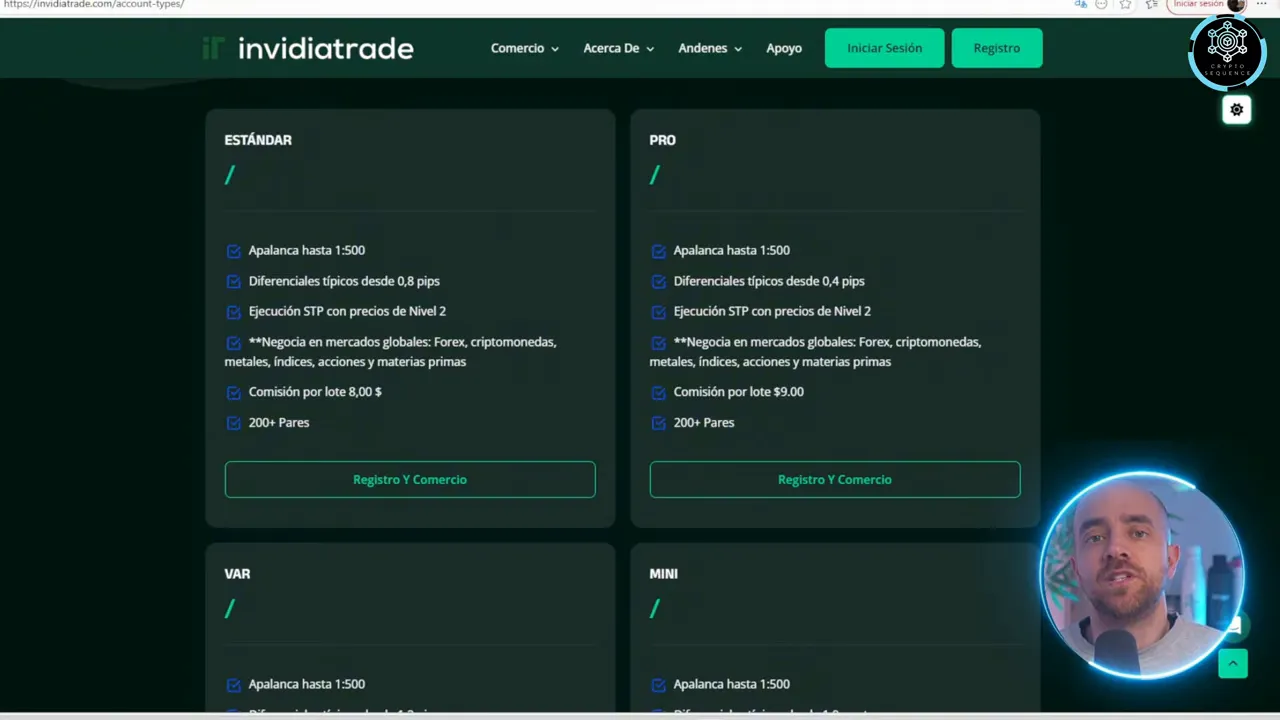The image size is (1280, 720).
Task: Click the invidiatrade logo
Action: [x=308, y=48]
